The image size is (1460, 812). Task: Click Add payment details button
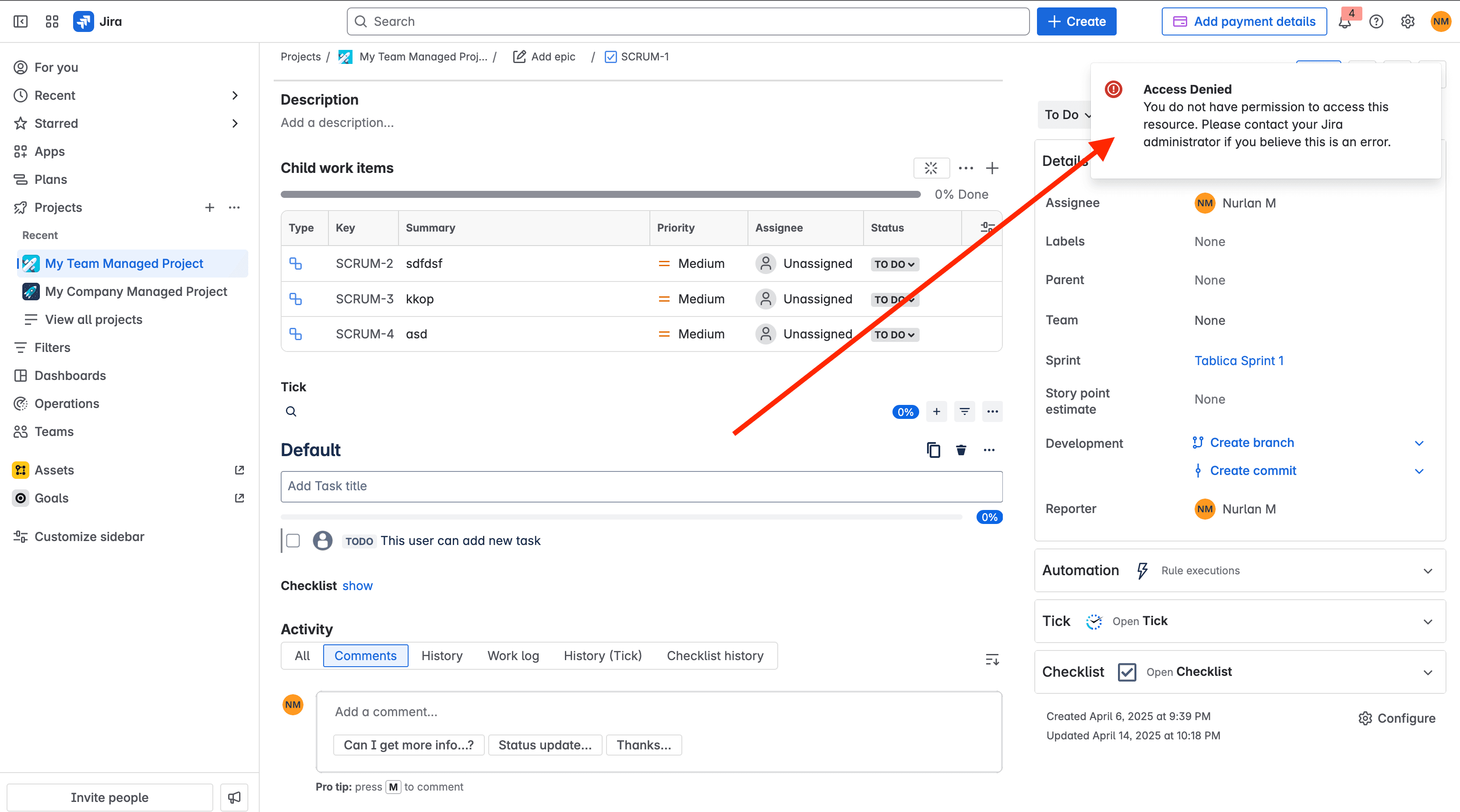(x=1244, y=21)
